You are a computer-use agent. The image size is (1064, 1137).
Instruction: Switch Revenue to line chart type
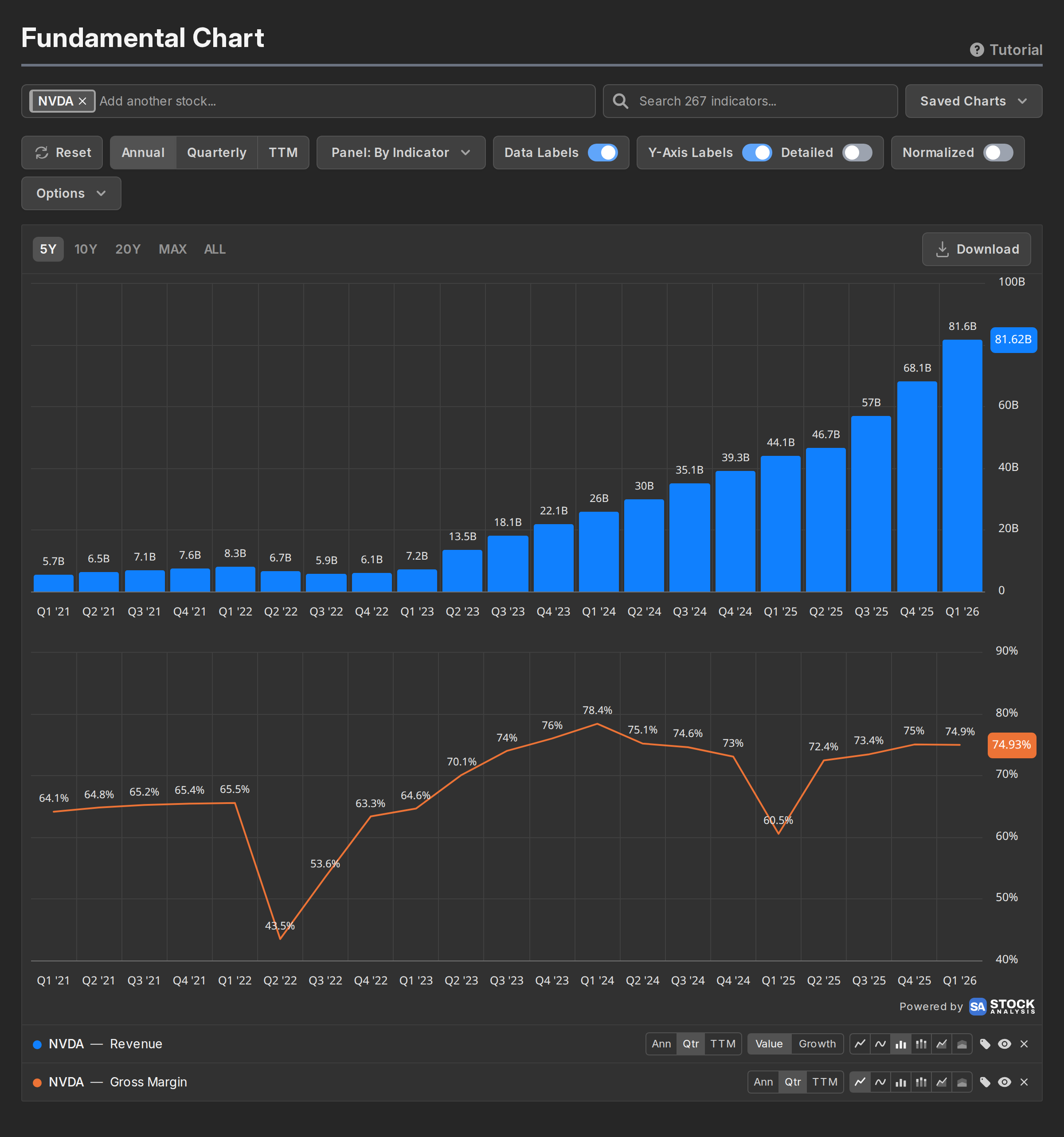(x=860, y=1044)
